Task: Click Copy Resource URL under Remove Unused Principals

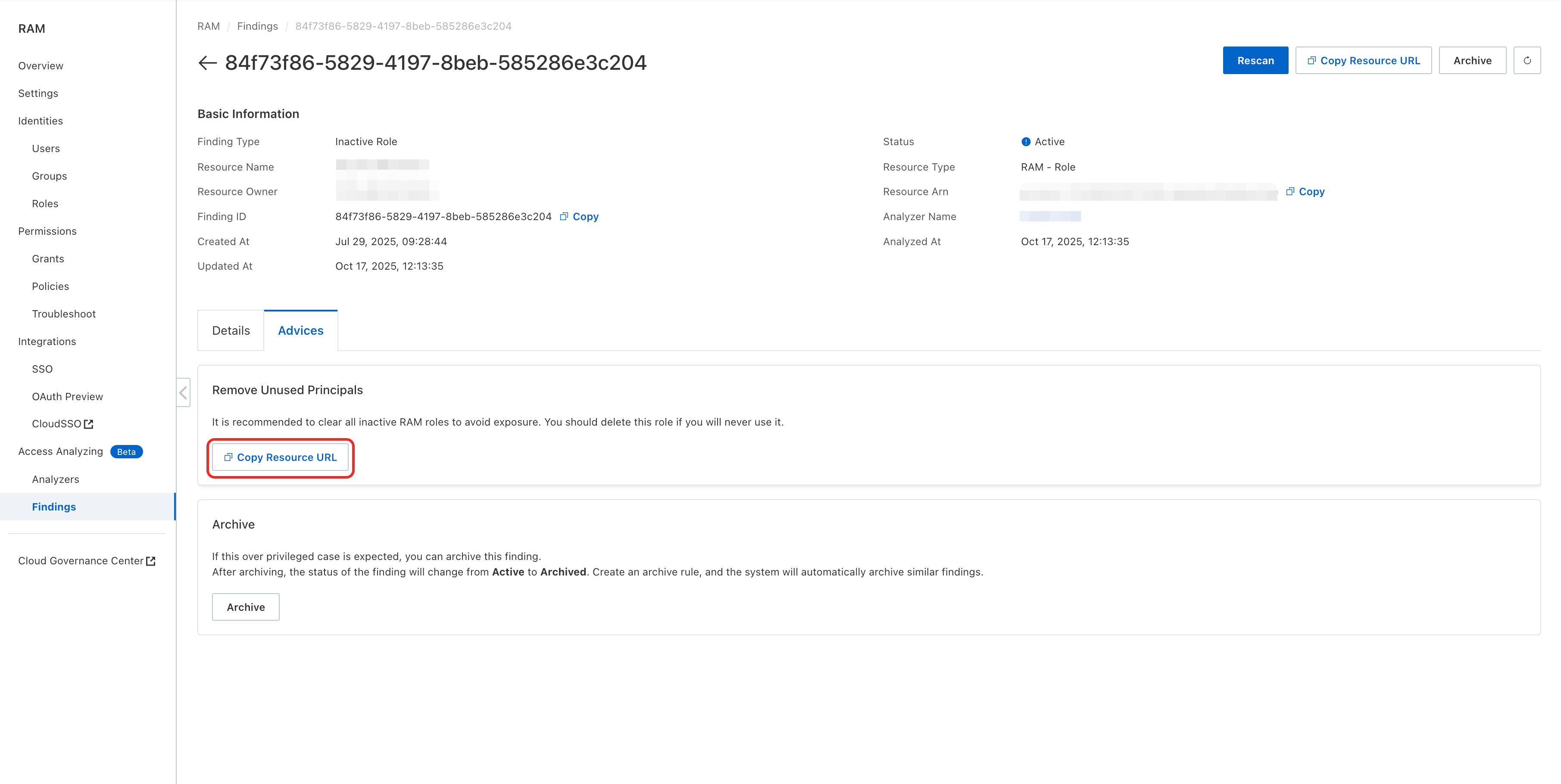Action: (280, 457)
